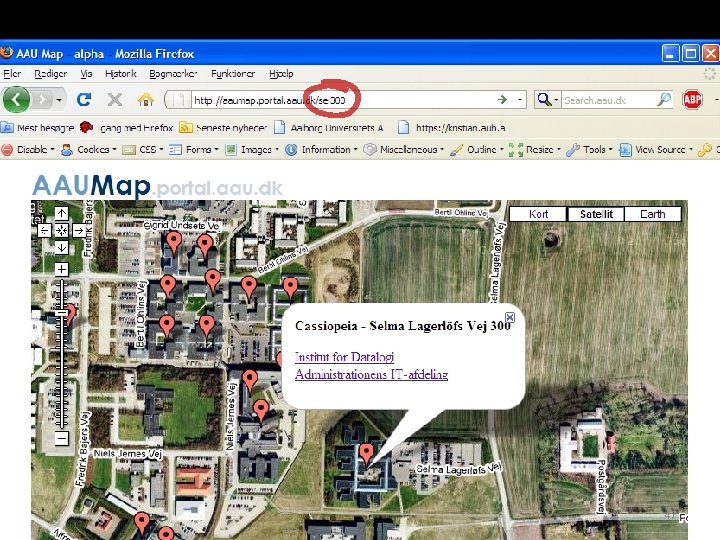Minimize the Firefox window

click(x=670, y=54)
